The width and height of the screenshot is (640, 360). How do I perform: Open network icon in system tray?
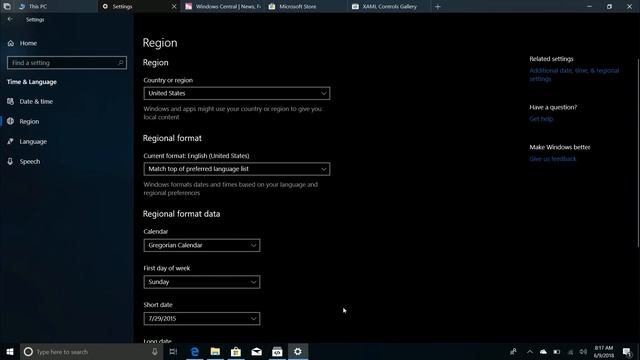[571, 351]
